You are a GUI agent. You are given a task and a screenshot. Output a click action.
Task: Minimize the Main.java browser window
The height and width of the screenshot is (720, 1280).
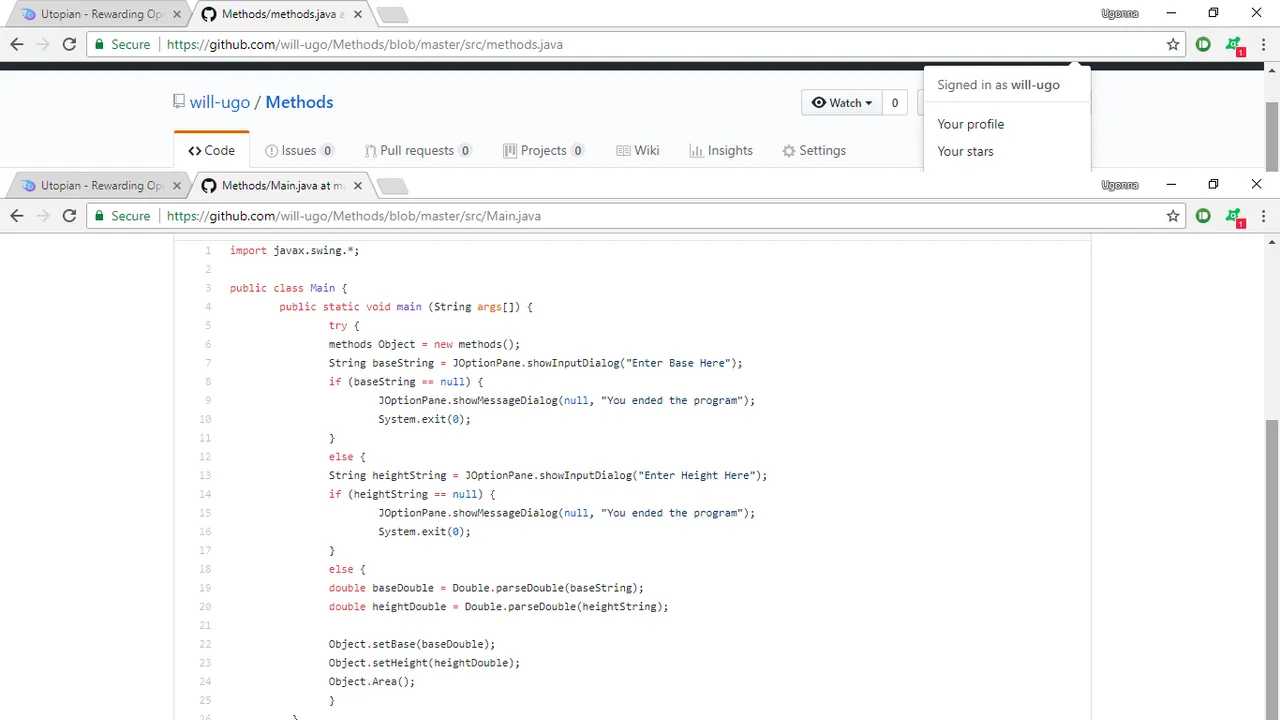click(x=1172, y=184)
